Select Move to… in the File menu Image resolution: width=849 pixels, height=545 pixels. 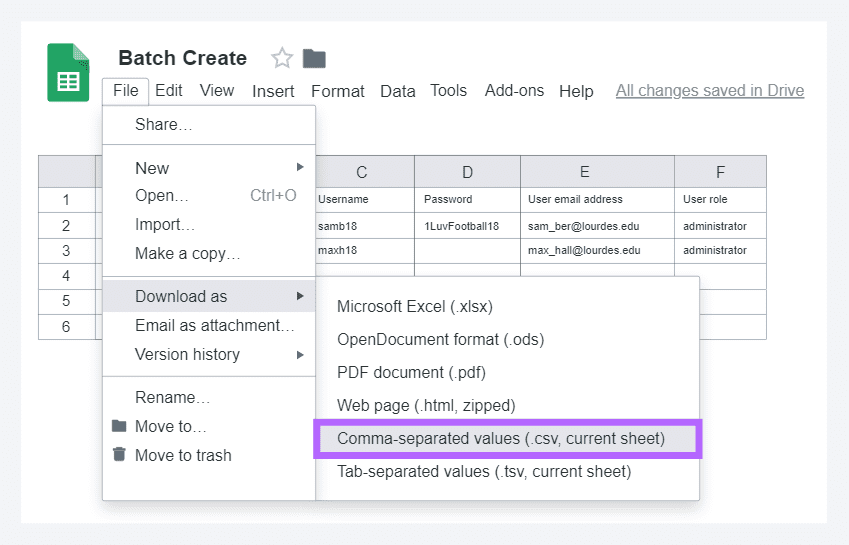coord(209,426)
